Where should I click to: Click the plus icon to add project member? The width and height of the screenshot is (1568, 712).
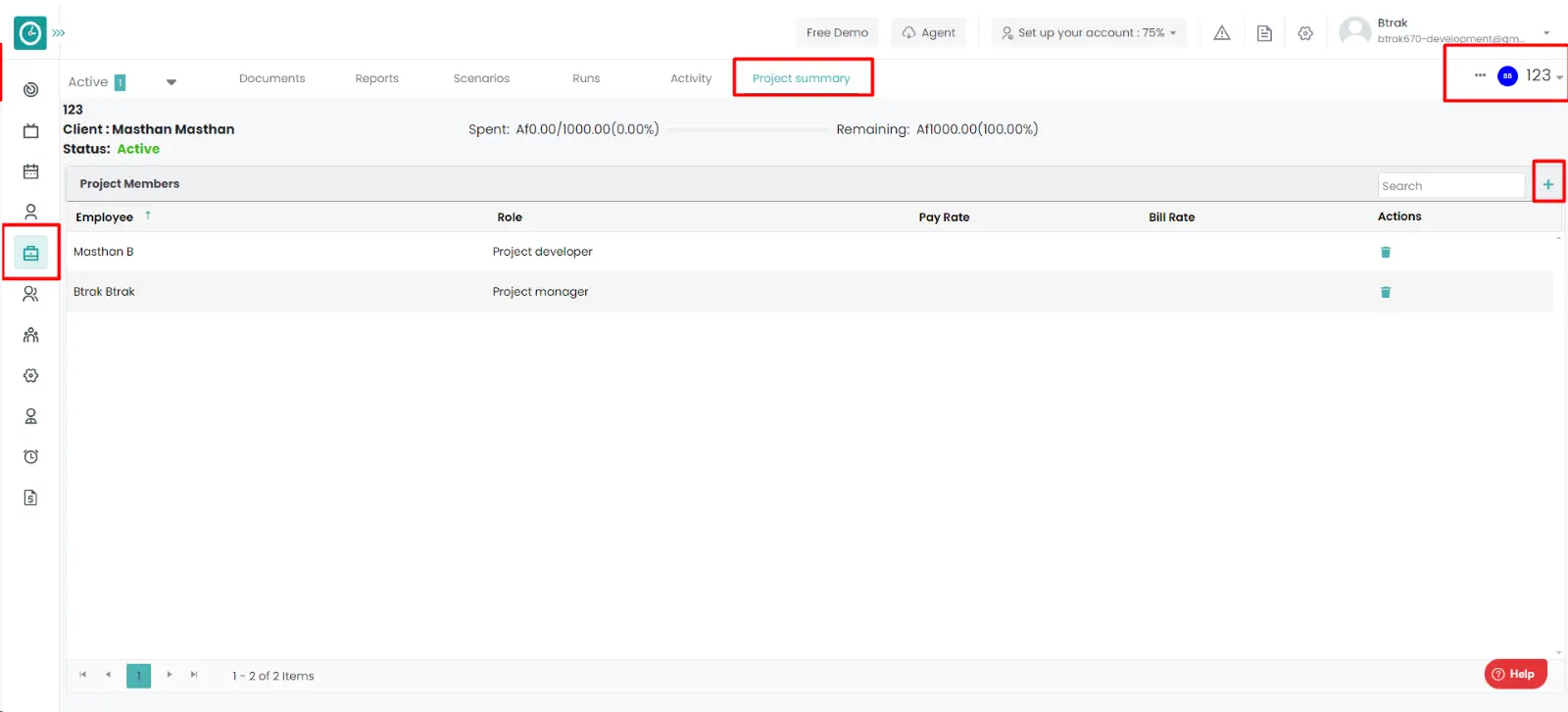point(1547,184)
